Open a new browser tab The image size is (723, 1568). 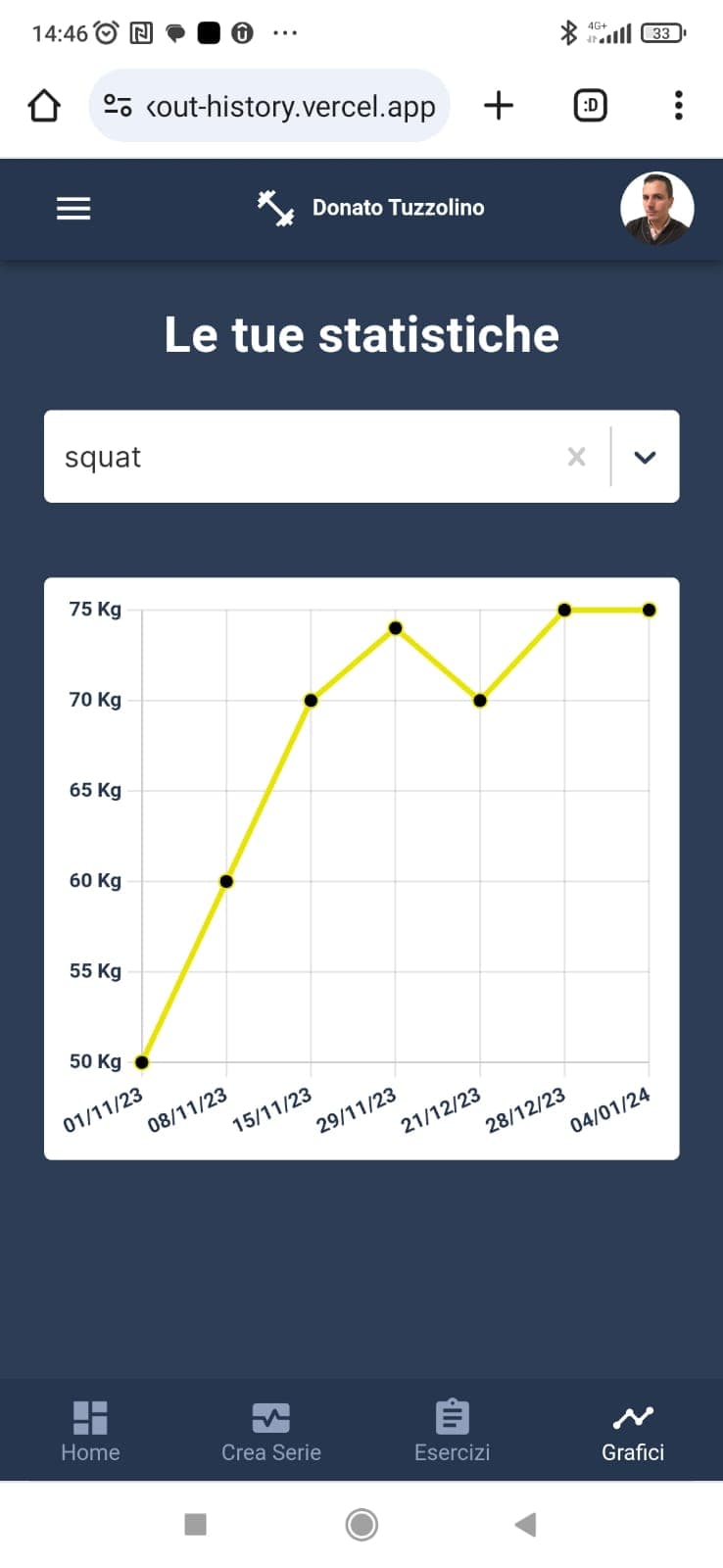pyautogui.click(x=499, y=106)
